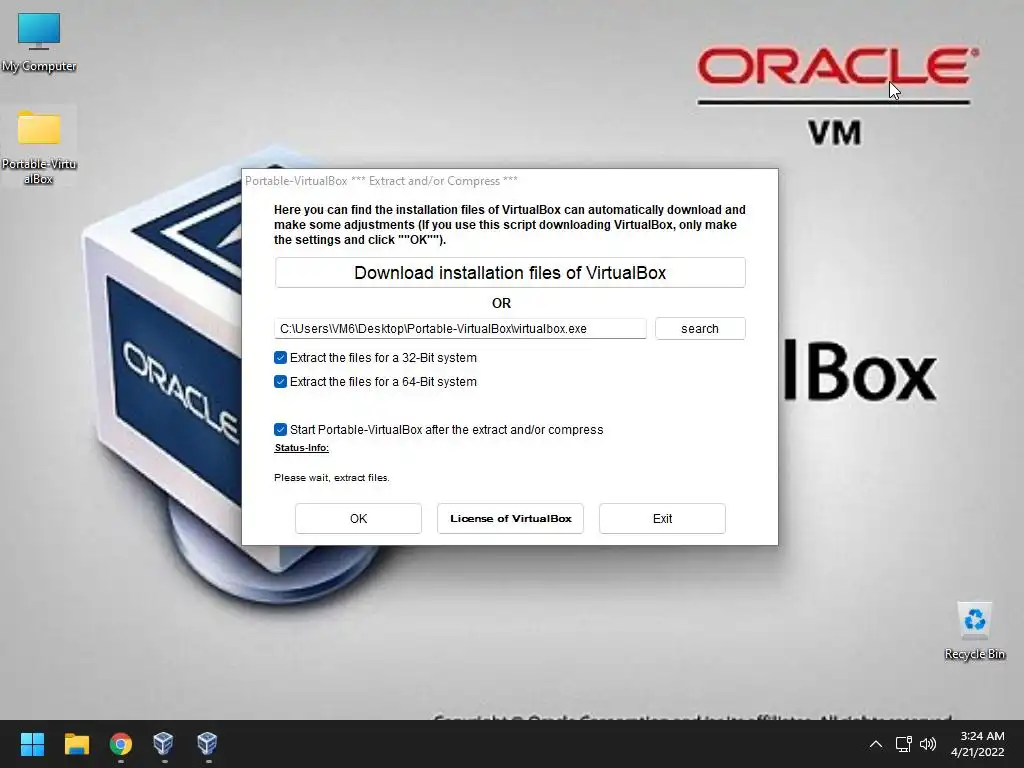
Task: Open the Recycle Bin icon
Action: coord(974,631)
